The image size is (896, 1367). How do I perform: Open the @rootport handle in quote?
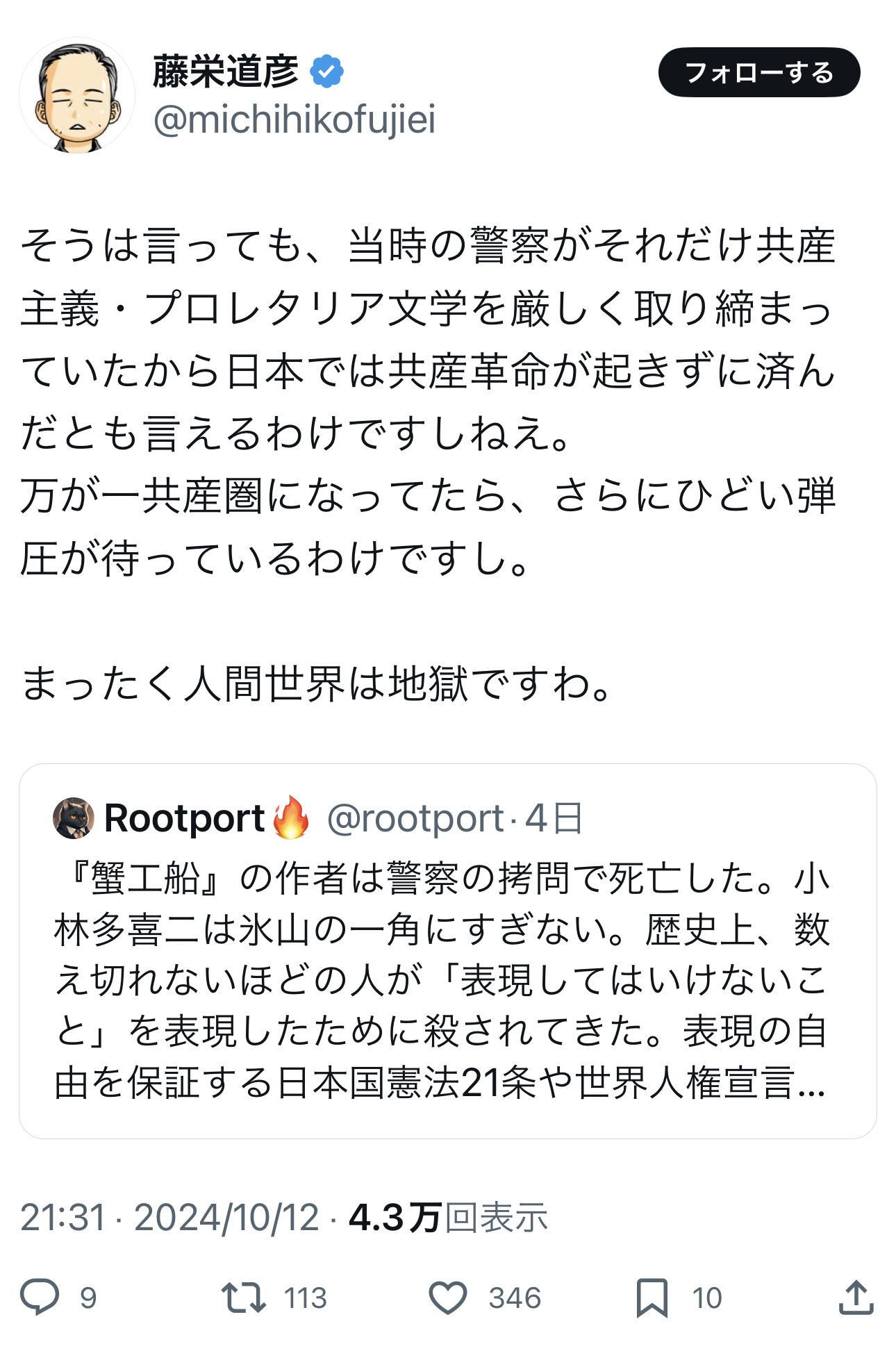coord(415,818)
